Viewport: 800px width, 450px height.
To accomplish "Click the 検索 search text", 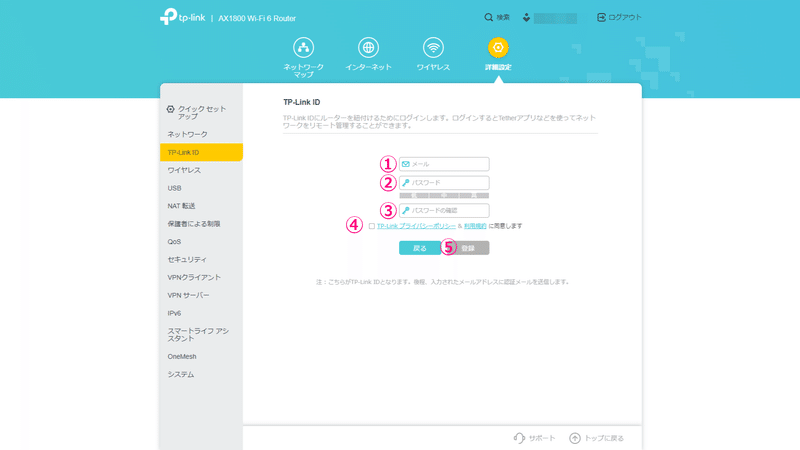I will tap(503, 17).
